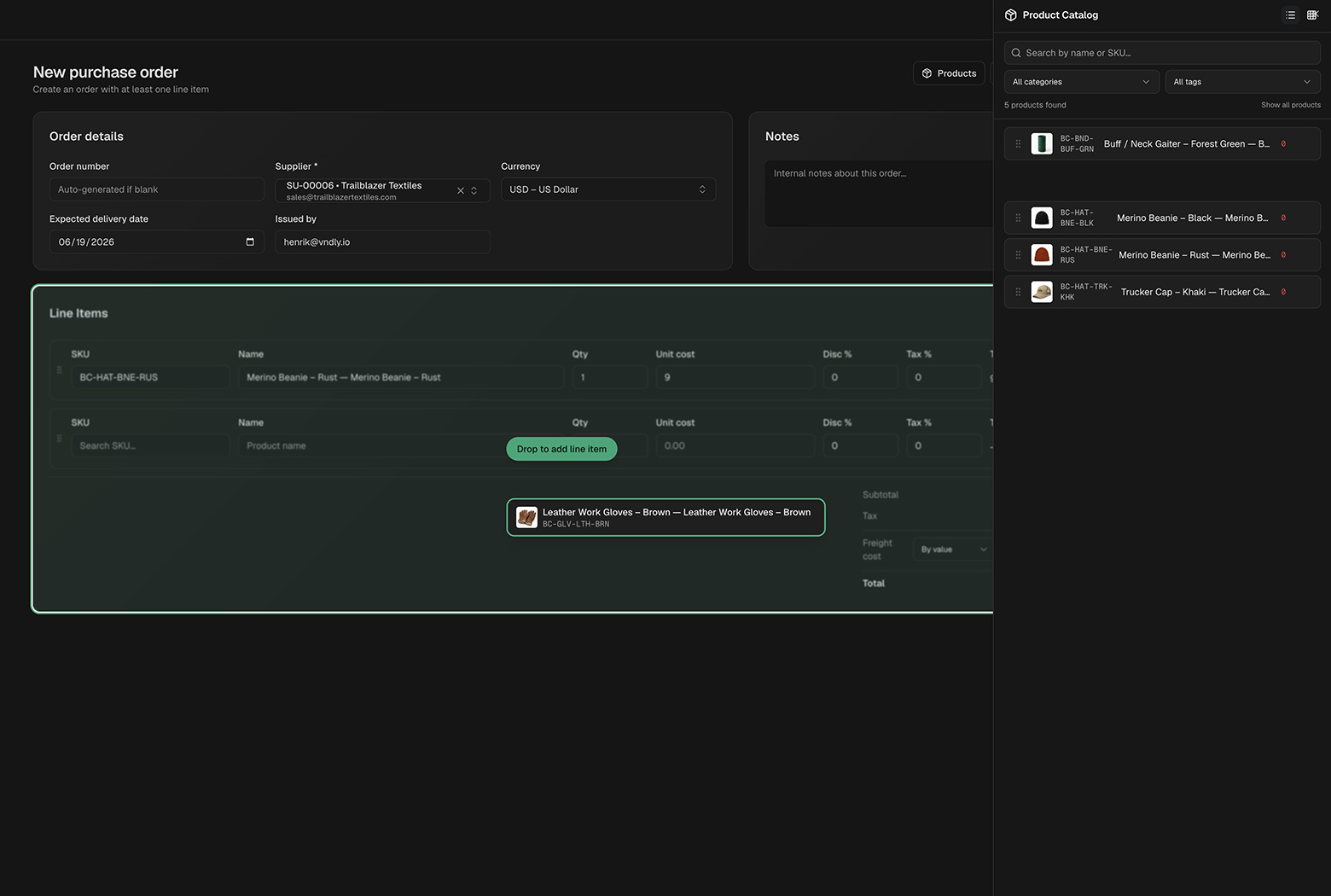
Task: Click the Trucker Cap Khaki thumbnail
Action: tap(1042, 292)
